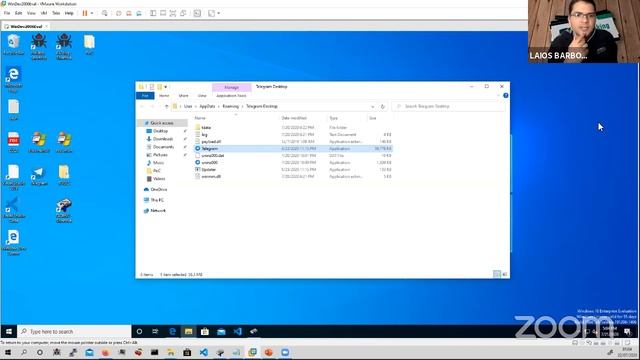This screenshot has height=360, width=640.
Task: Click Roaming in the address breadcrumb
Action: tap(230, 106)
